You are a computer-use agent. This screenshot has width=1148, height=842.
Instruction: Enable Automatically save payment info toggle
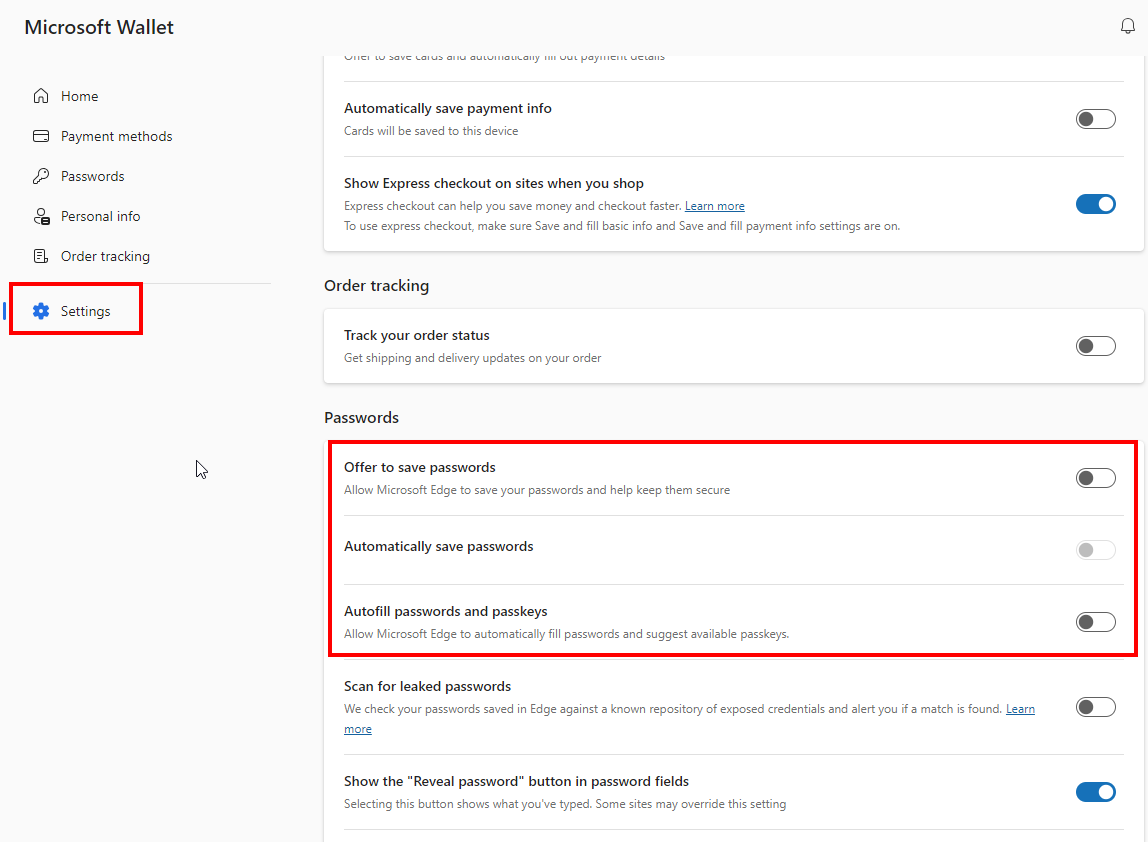1095,119
